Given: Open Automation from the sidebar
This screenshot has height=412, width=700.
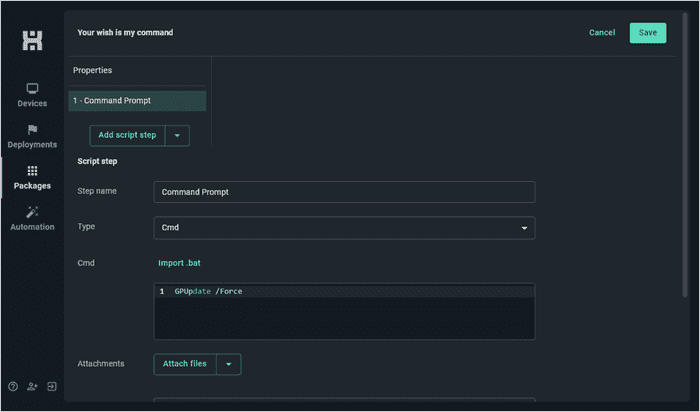Looking at the screenshot, I should (x=32, y=219).
